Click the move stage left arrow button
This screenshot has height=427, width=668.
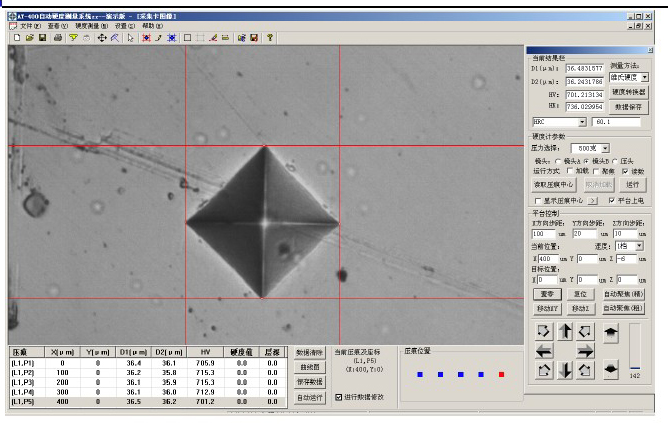544,350
